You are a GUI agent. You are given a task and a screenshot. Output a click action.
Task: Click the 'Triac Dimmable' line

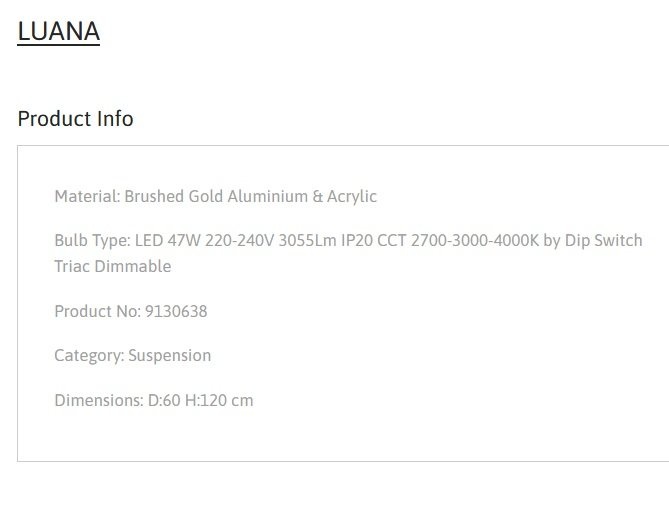(113, 266)
